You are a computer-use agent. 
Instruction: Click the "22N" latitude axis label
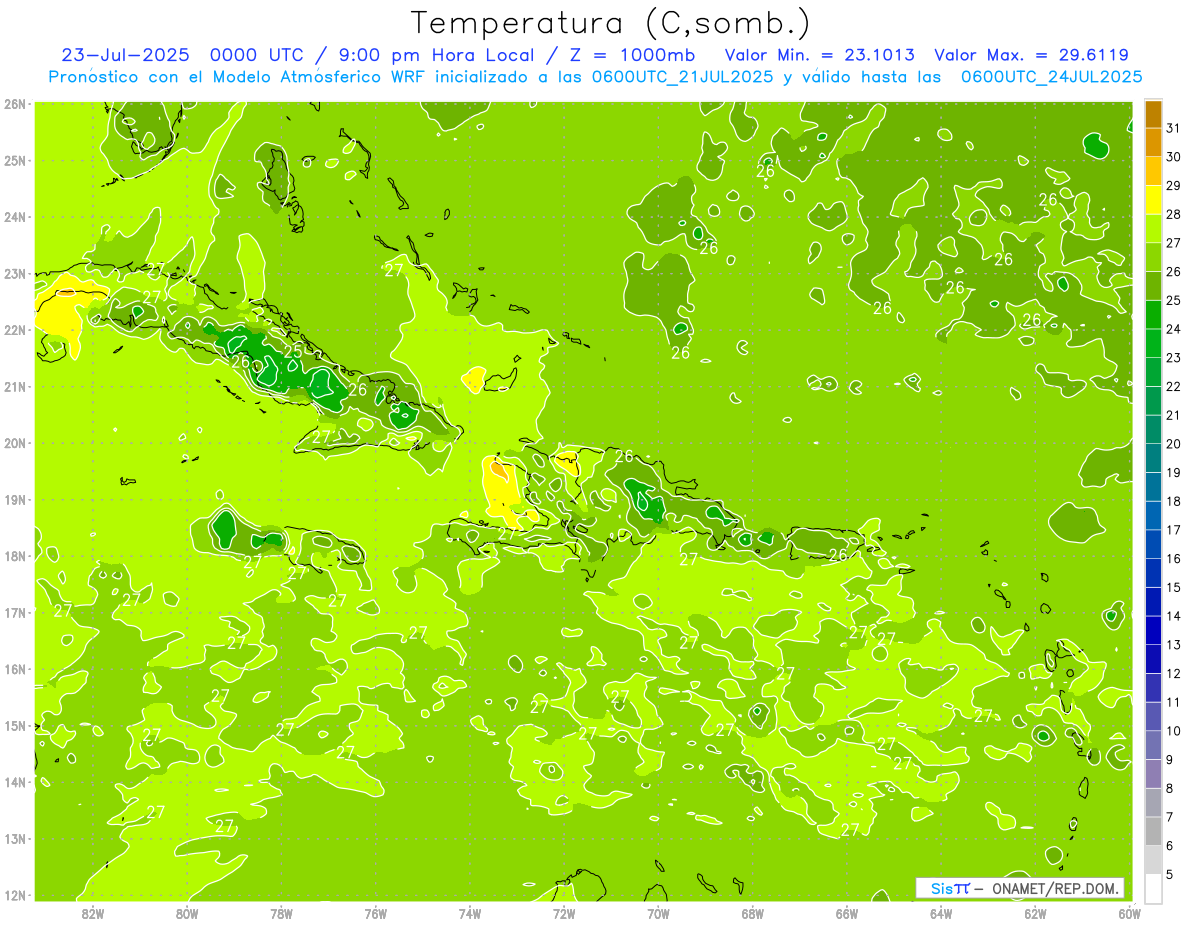(x=14, y=330)
